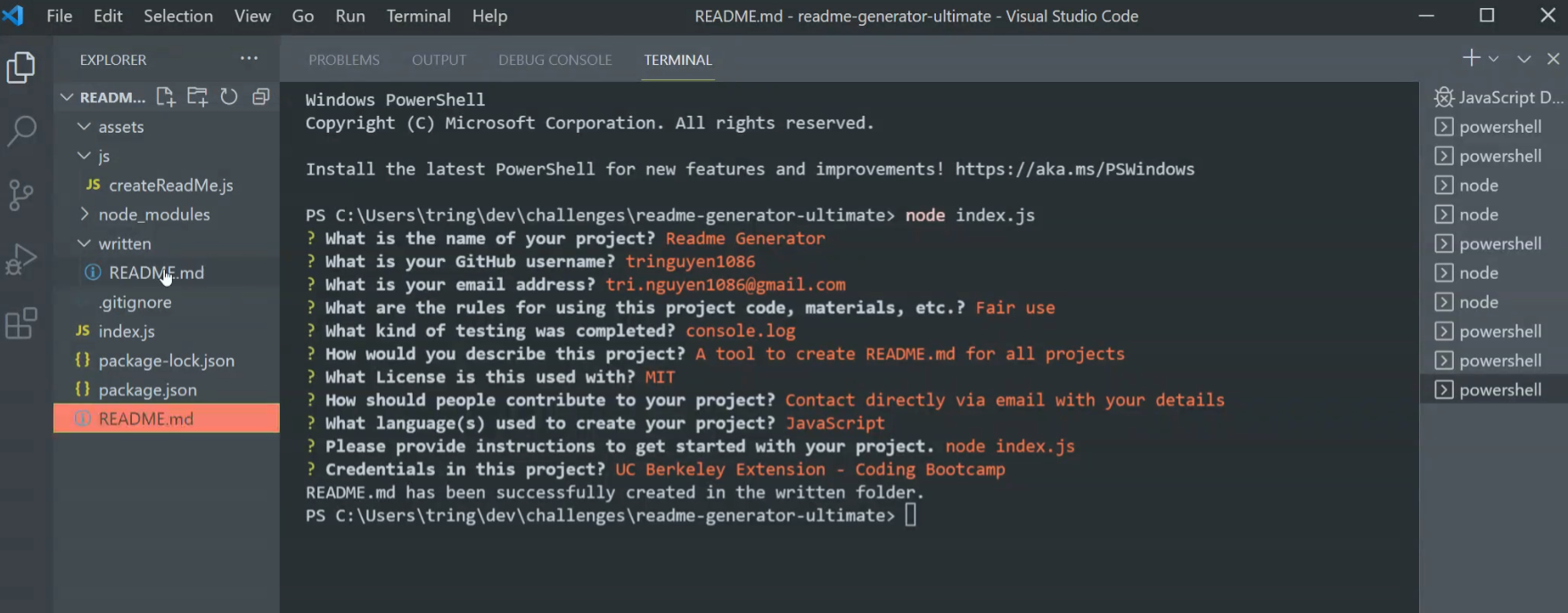The width and height of the screenshot is (1568, 613).
Task: Open the File menu
Action: (x=60, y=16)
